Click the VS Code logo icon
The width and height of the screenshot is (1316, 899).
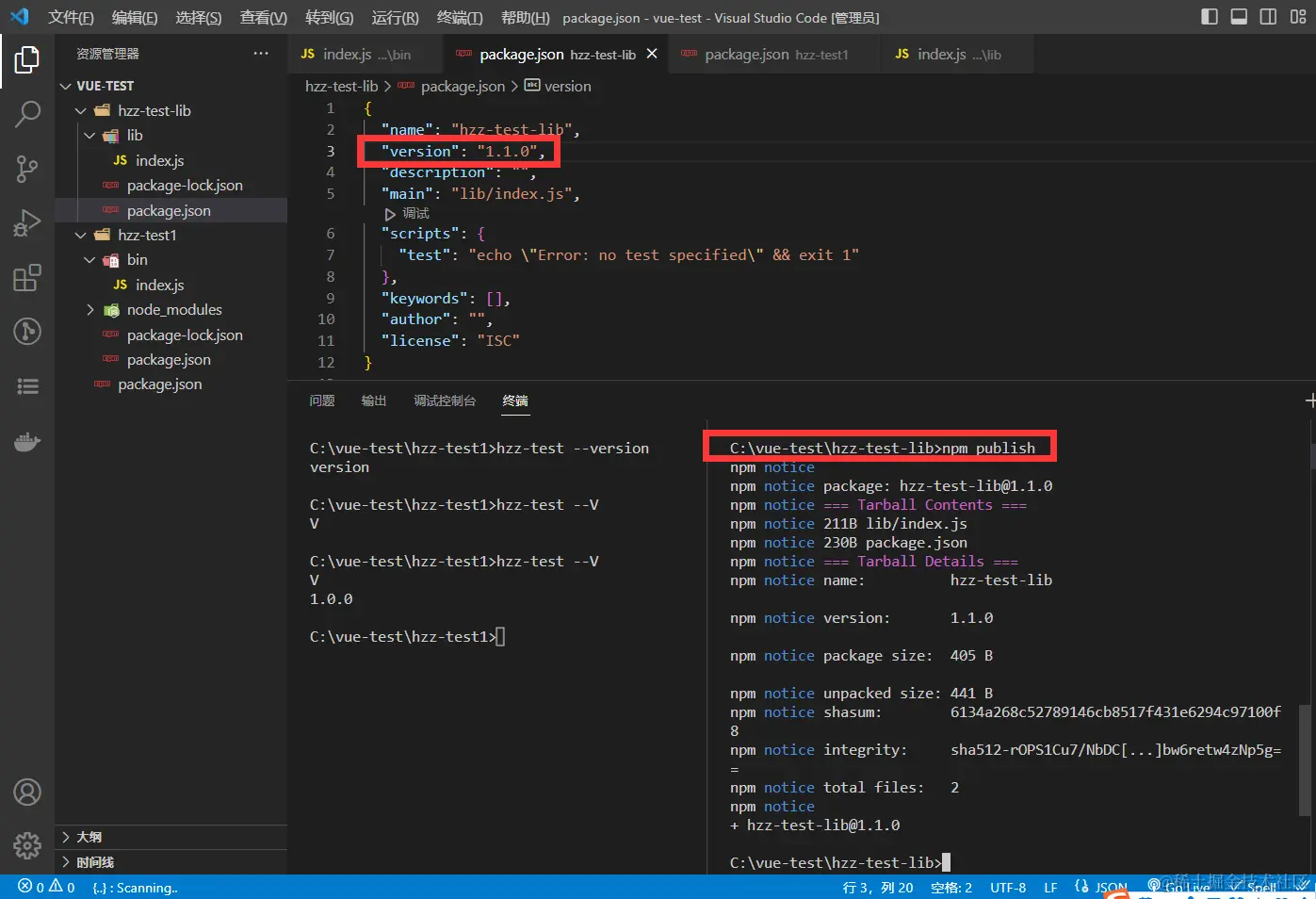(x=20, y=17)
